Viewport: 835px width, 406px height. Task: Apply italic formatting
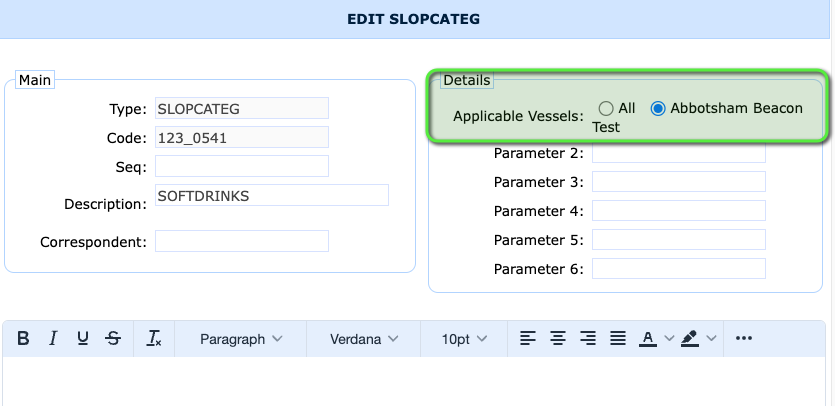pos(54,339)
